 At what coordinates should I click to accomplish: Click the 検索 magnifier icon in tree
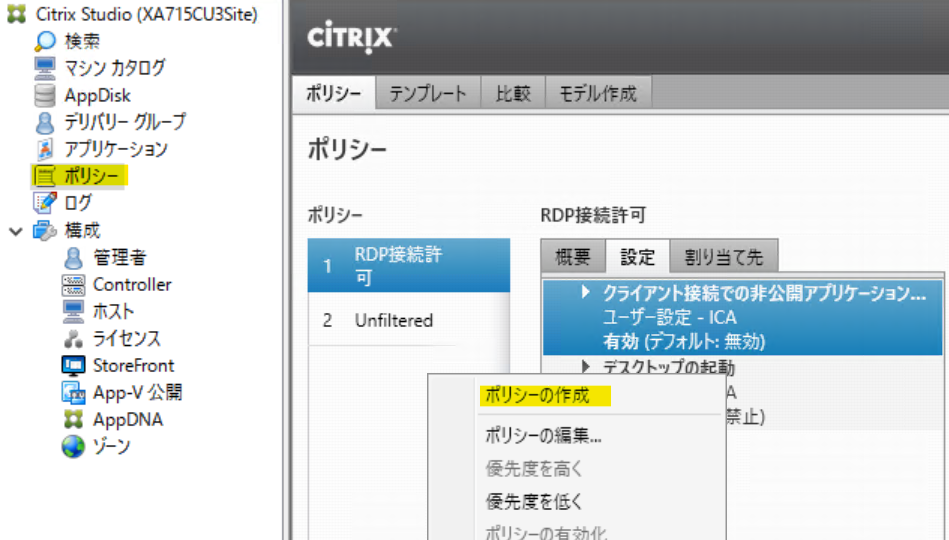(45, 42)
